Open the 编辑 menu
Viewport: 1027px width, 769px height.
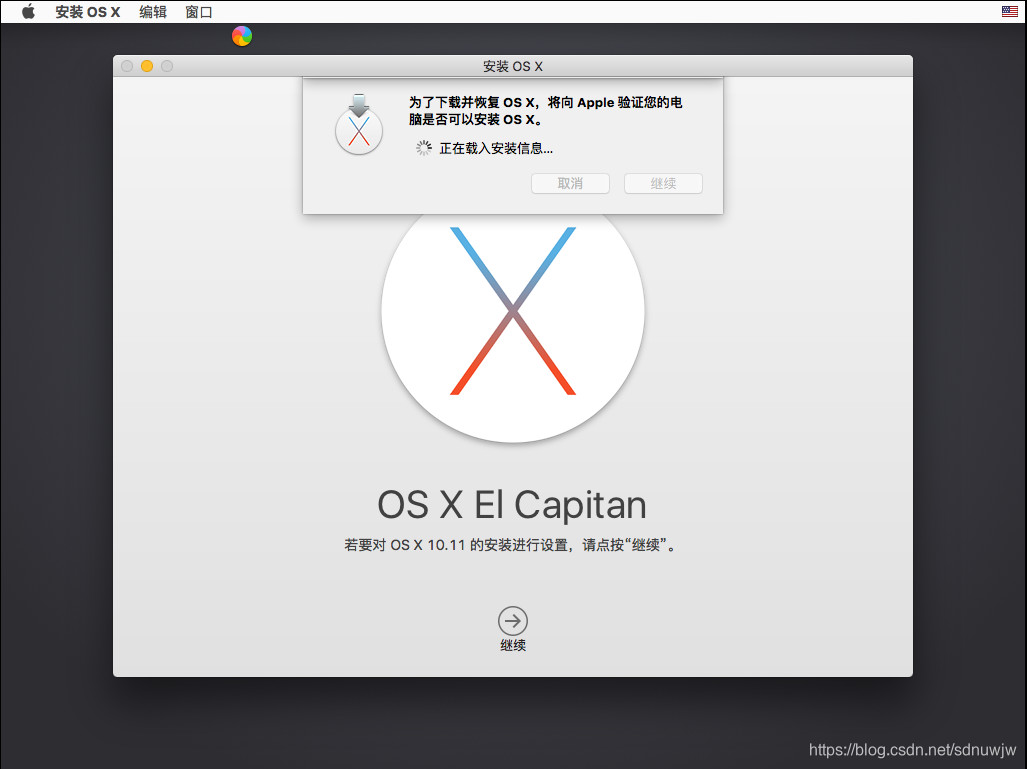pyautogui.click(x=153, y=12)
